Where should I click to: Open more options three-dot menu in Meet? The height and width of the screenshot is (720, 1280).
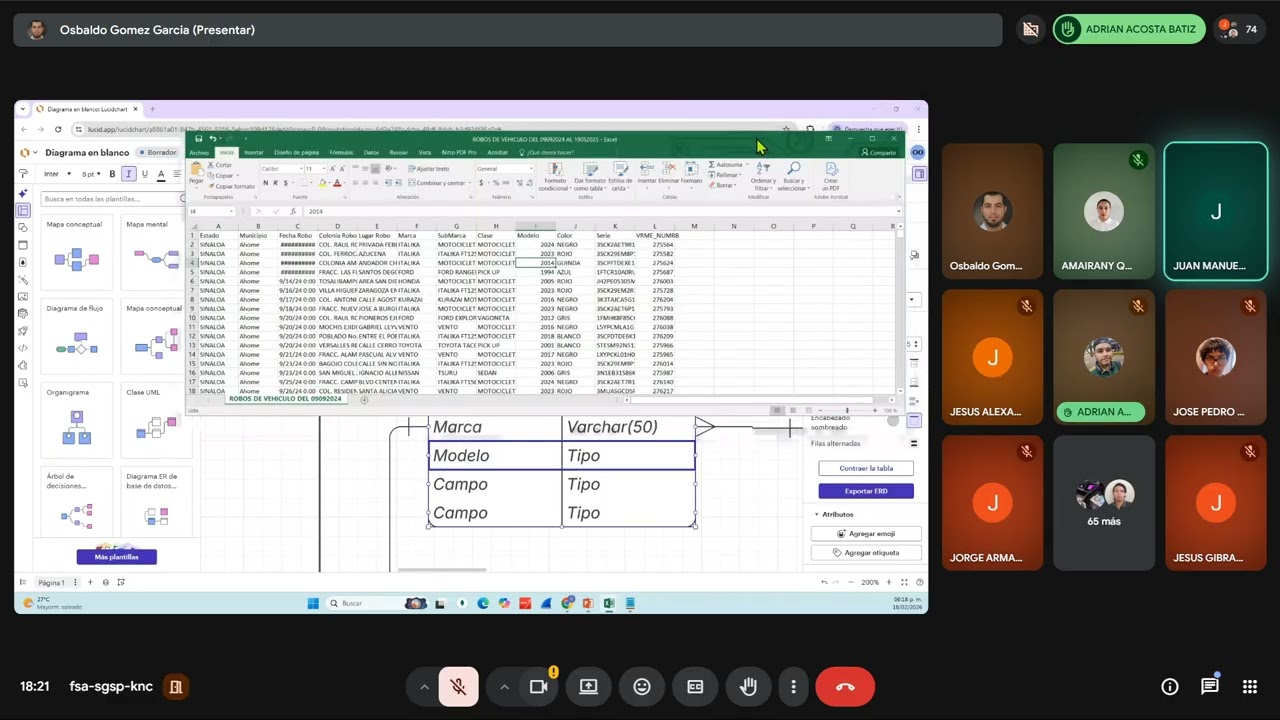coord(793,687)
